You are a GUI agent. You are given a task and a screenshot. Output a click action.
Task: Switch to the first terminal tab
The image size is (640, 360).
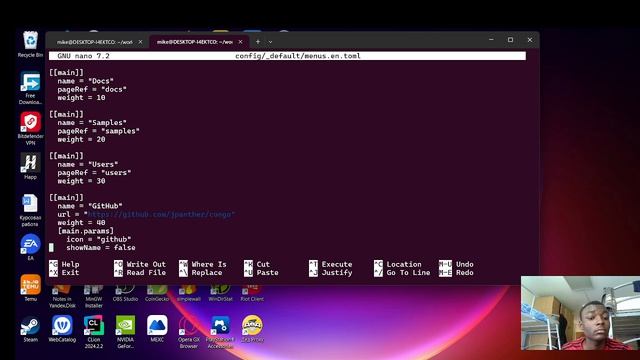coord(94,42)
